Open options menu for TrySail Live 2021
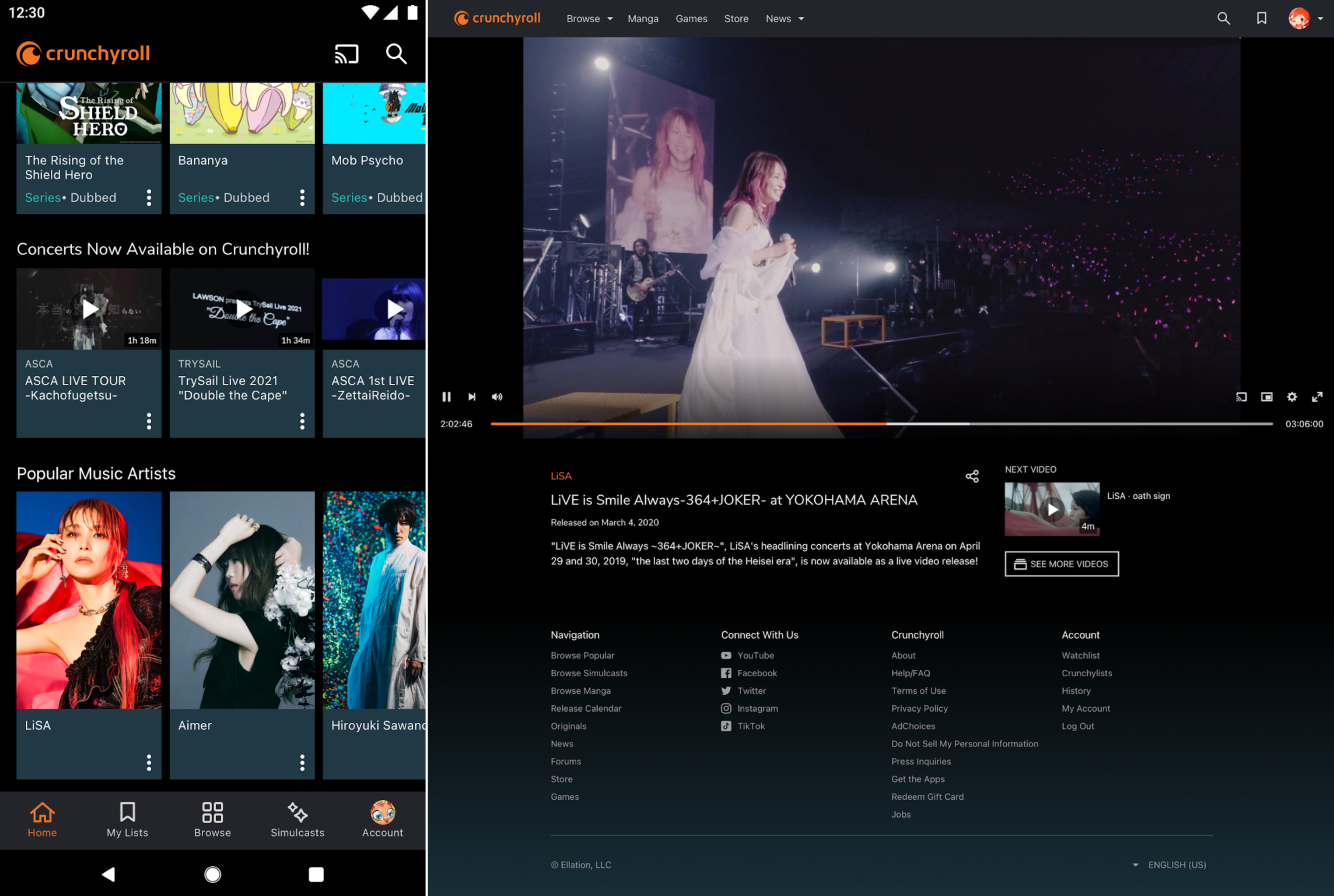1334x896 pixels. coord(302,421)
